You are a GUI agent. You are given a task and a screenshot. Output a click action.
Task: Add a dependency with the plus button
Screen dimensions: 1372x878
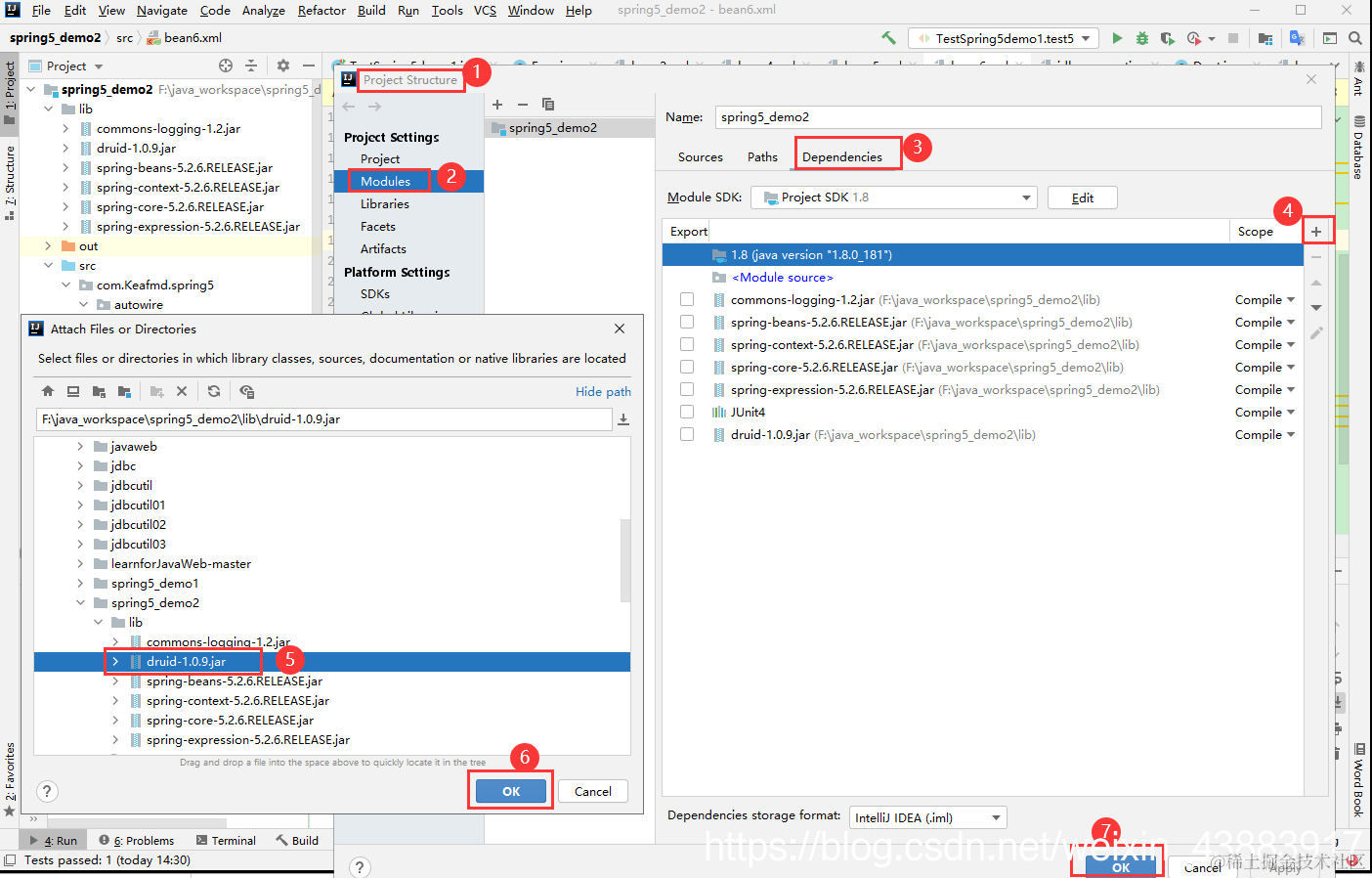tap(1316, 232)
